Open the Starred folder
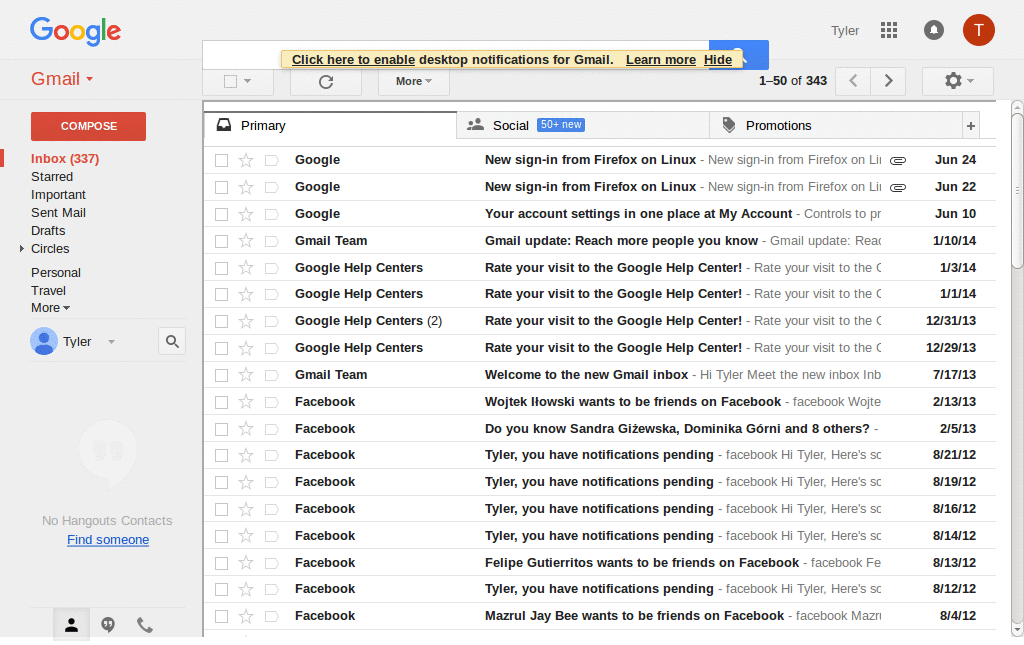 point(52,177)
